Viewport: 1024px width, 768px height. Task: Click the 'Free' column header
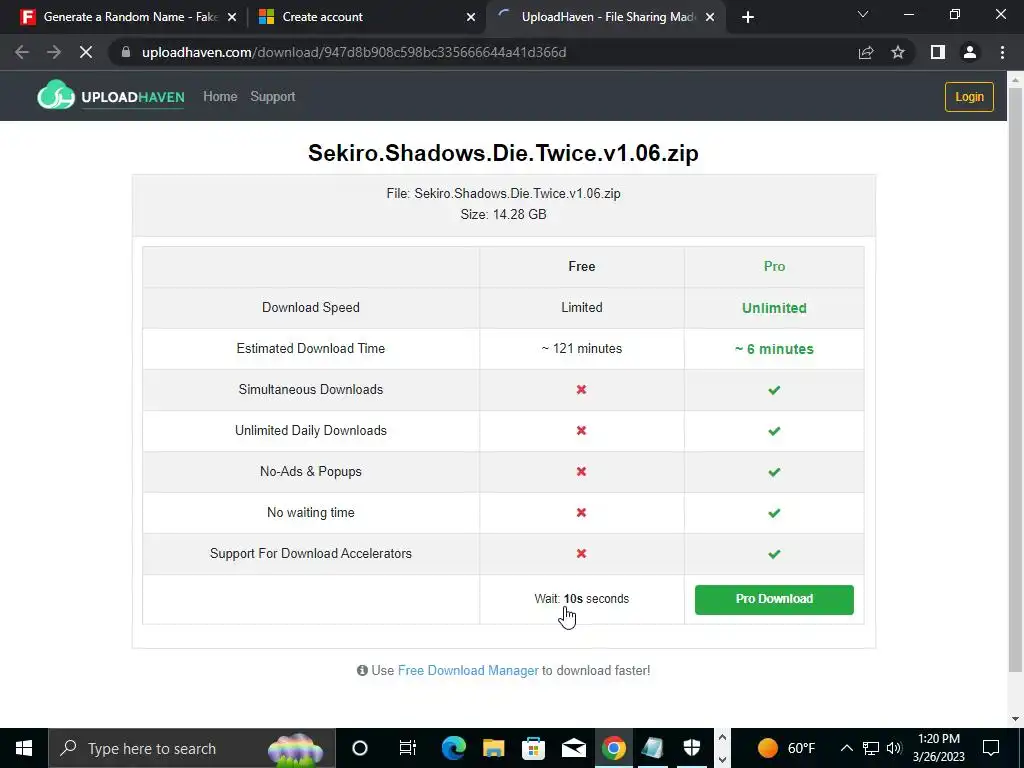tap(581, 266)
